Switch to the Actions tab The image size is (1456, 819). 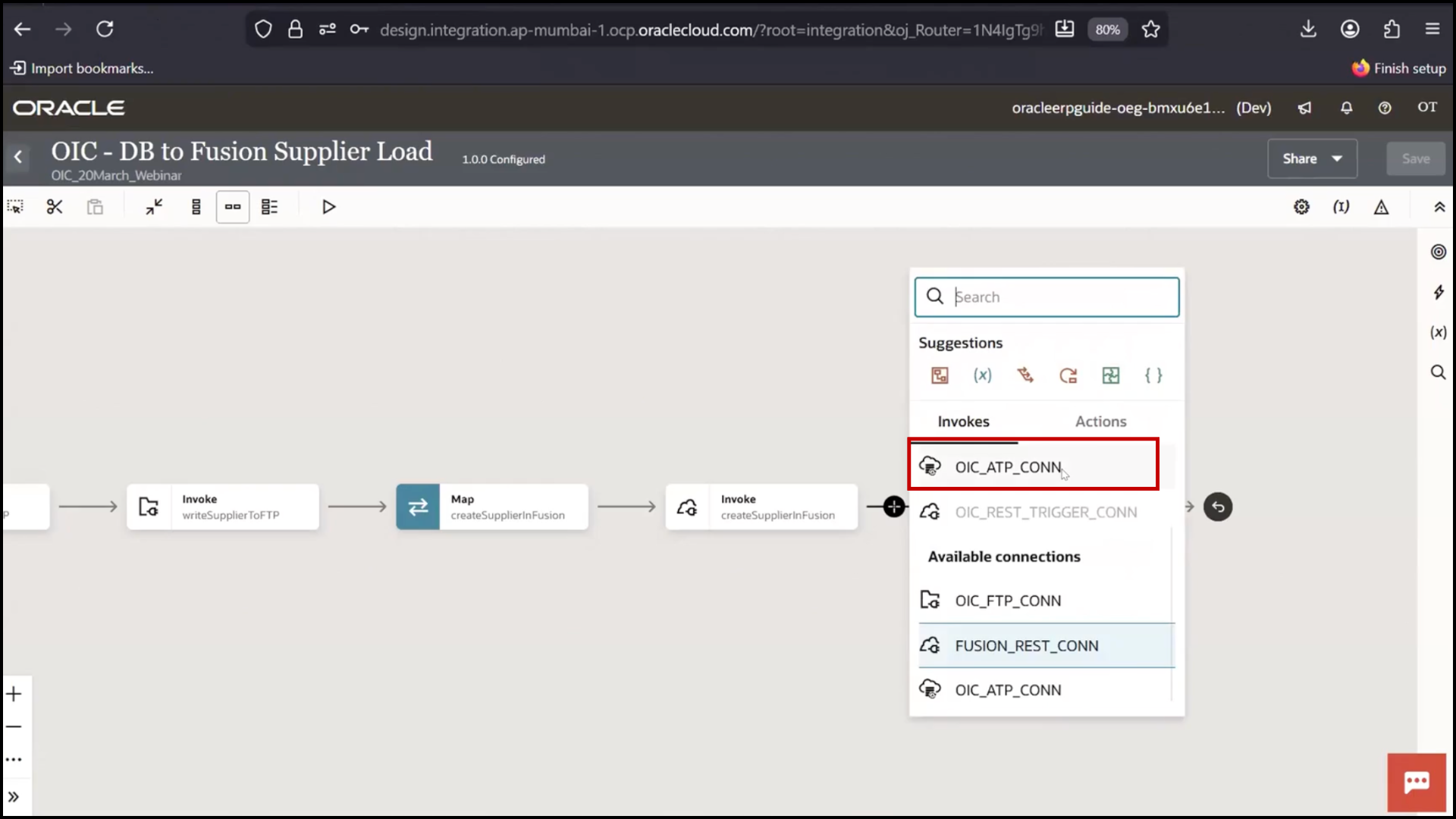(1100, 422)
